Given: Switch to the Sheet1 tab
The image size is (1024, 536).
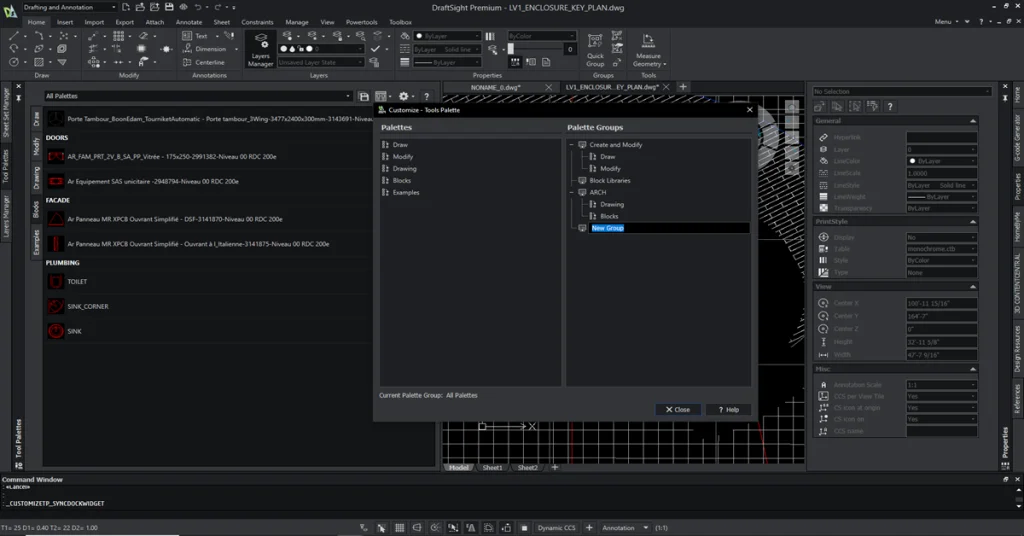Looking at the screenshot, I should click(x=493, y=467).
